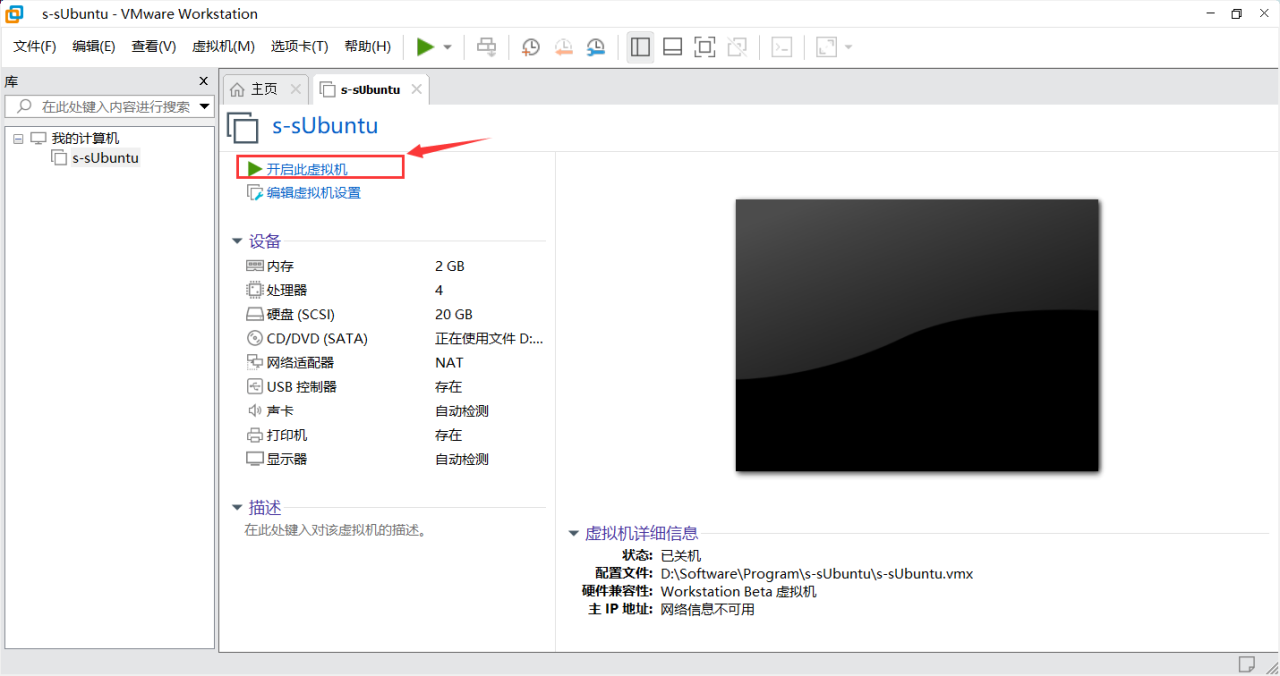Click the take snapshot toolbar icon
This screenshot has width=1280, height=676.
coord(531,47)
